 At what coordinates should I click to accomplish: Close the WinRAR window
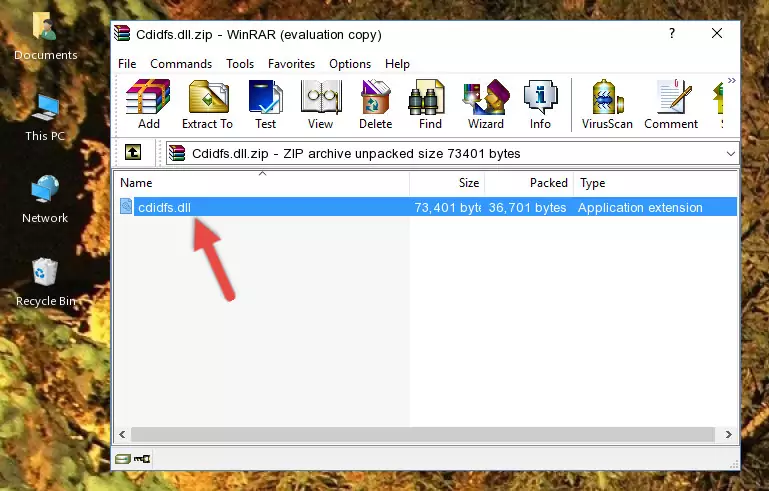(x=717, y=33)
